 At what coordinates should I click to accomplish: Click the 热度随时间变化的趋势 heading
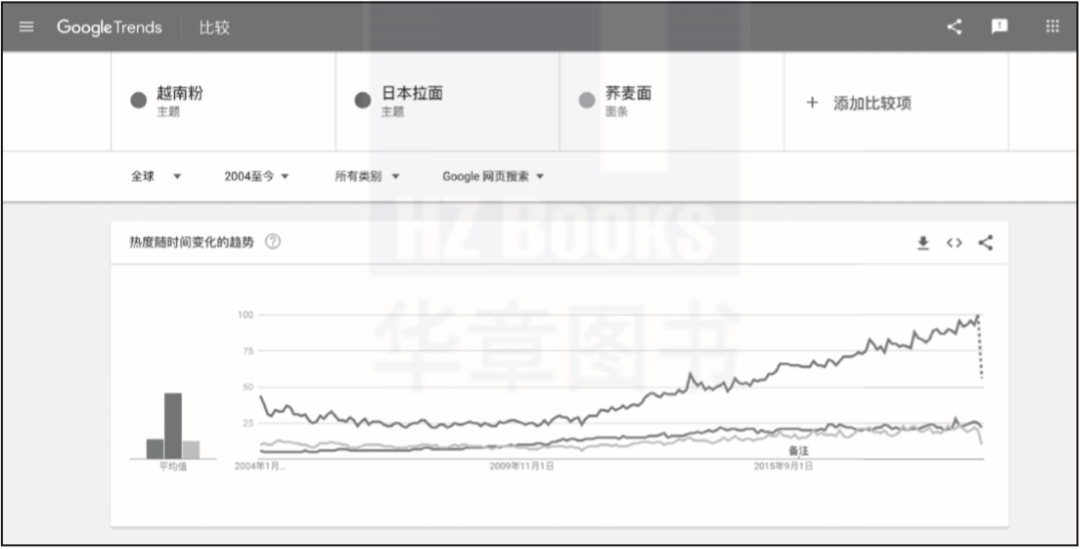click(191, 242)
